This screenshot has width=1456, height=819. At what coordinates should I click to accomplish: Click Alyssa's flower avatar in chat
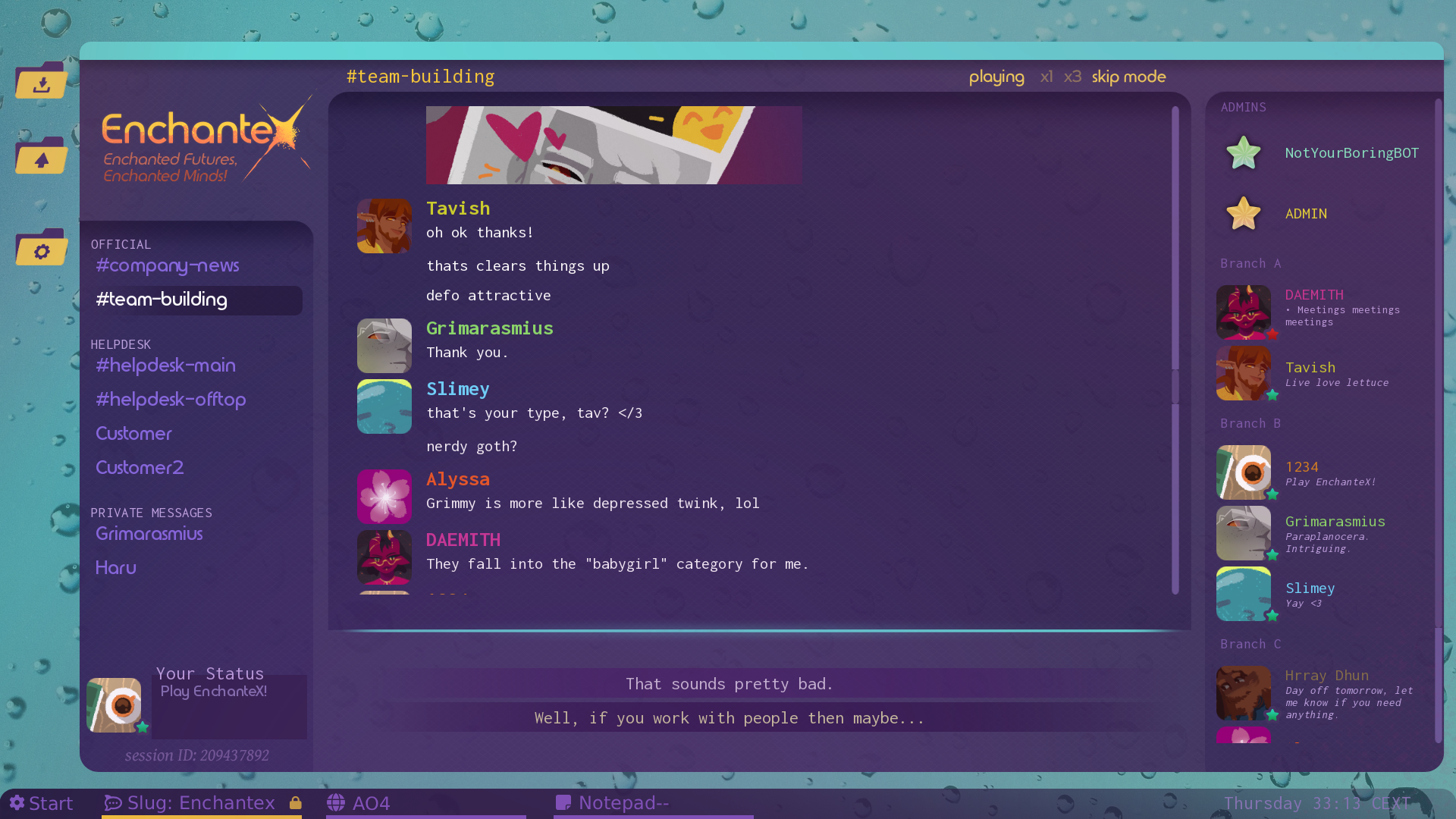tap(384, 497)
